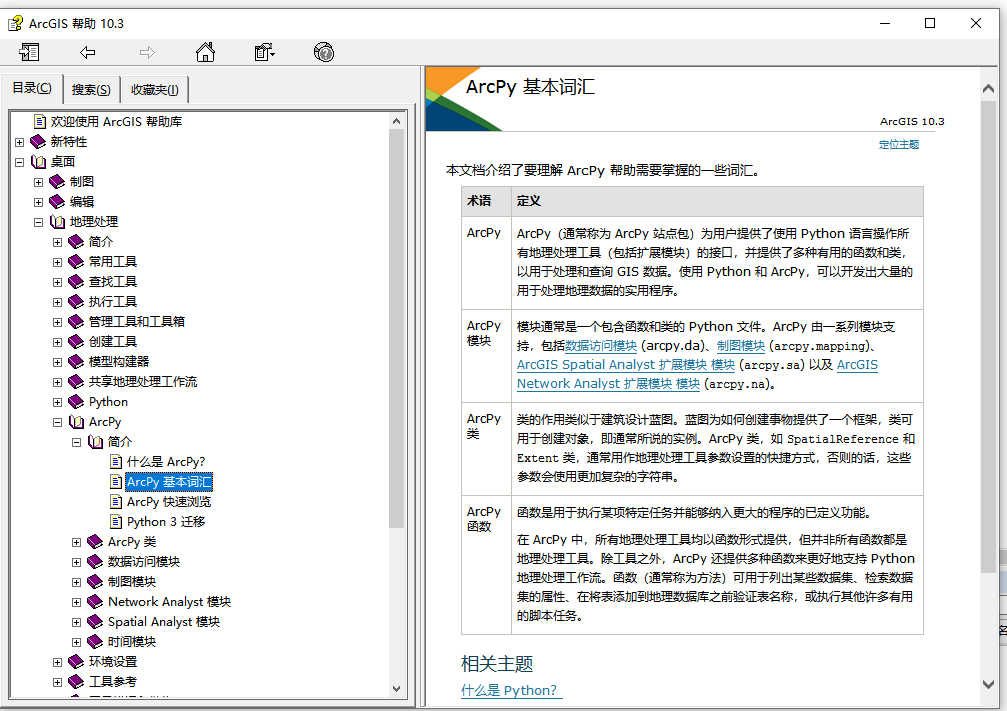This screenshot has height=711, width=1007.
Task: Click the contents tree scroll-up arrow
Action: click(396, 121)
